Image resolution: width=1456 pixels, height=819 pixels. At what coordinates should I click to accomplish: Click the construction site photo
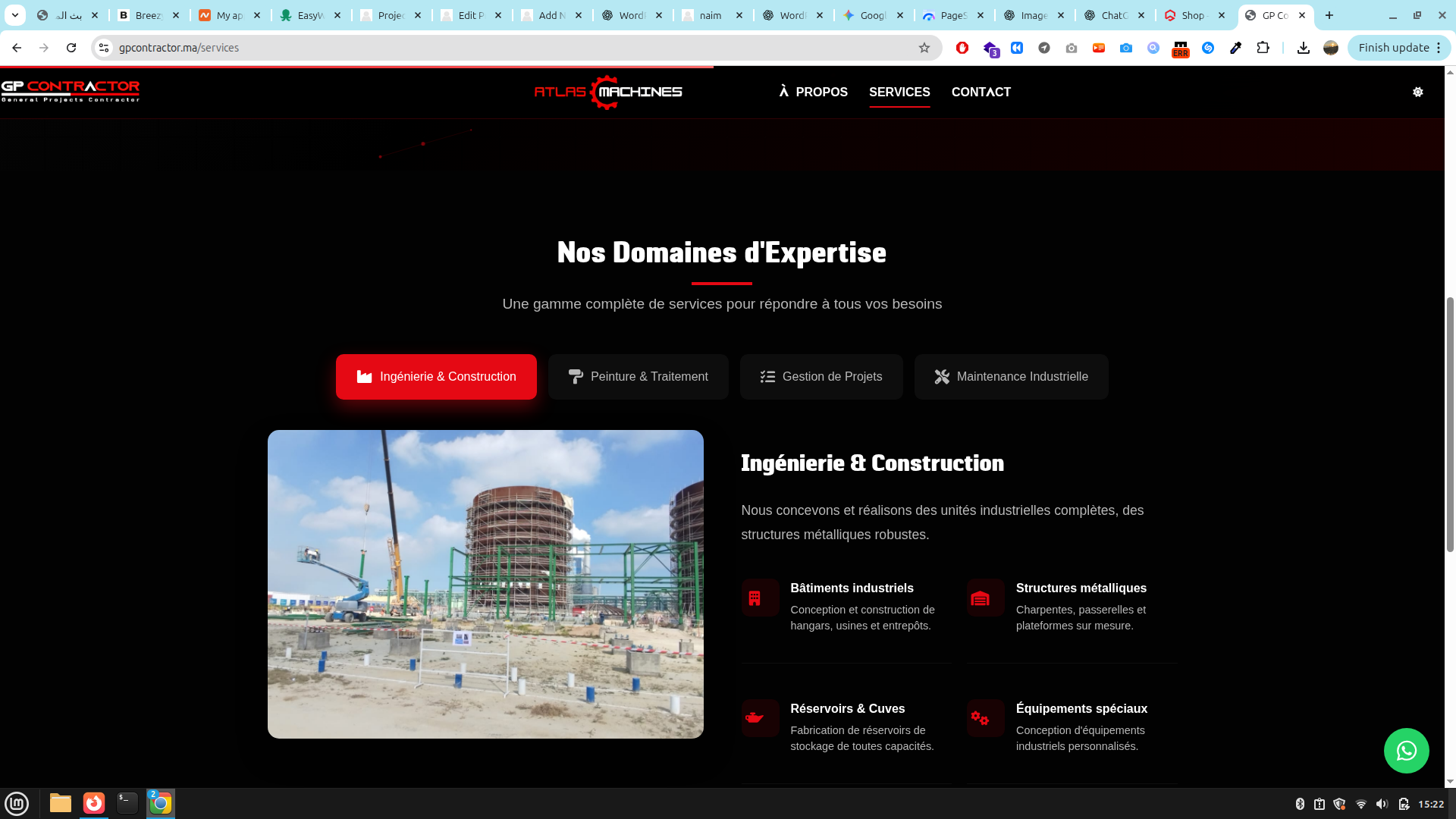(x=485, y=584)
